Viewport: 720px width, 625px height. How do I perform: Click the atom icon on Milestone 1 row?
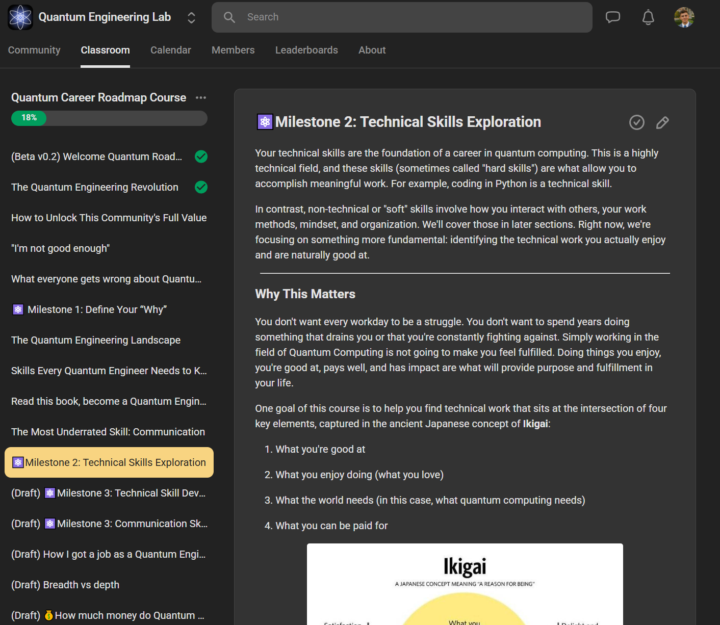[17, 310]
